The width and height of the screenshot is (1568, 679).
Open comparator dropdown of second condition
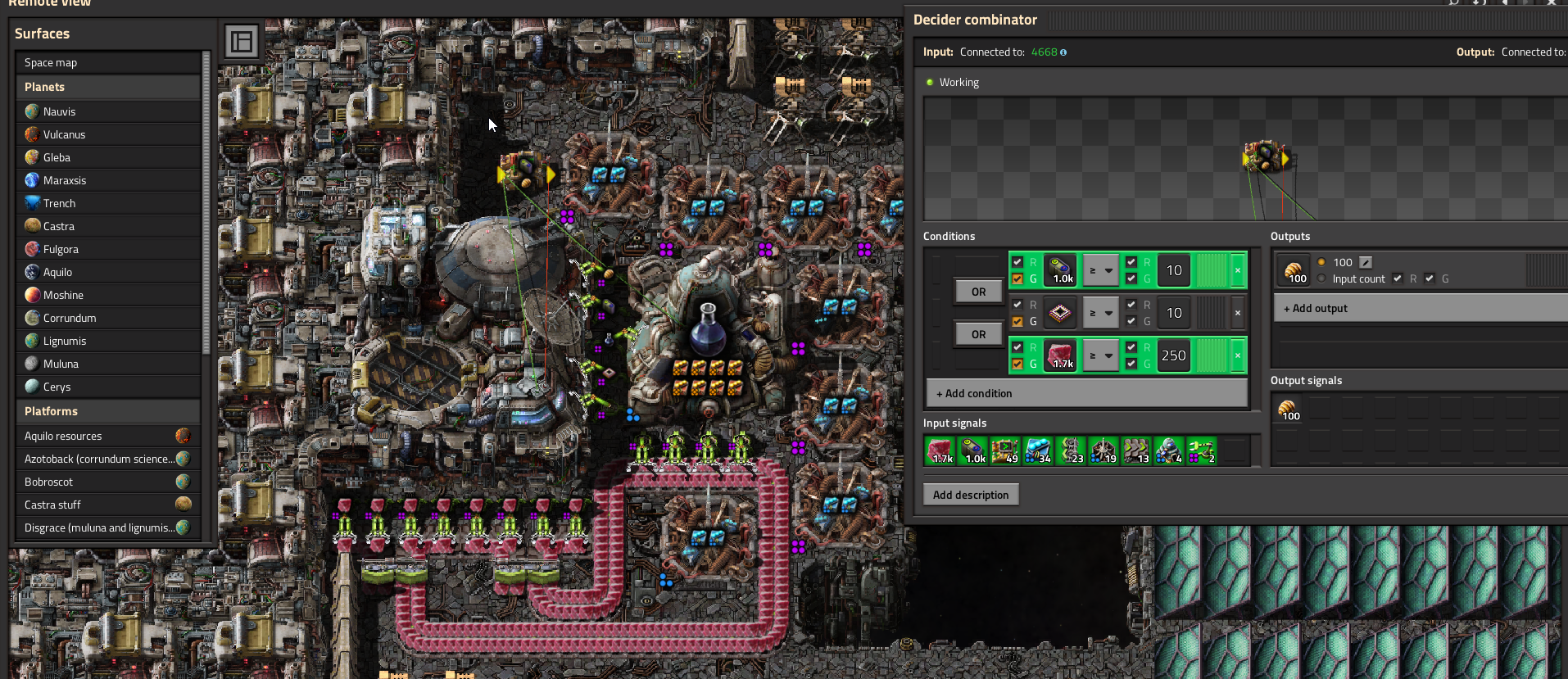(1100, 313)
